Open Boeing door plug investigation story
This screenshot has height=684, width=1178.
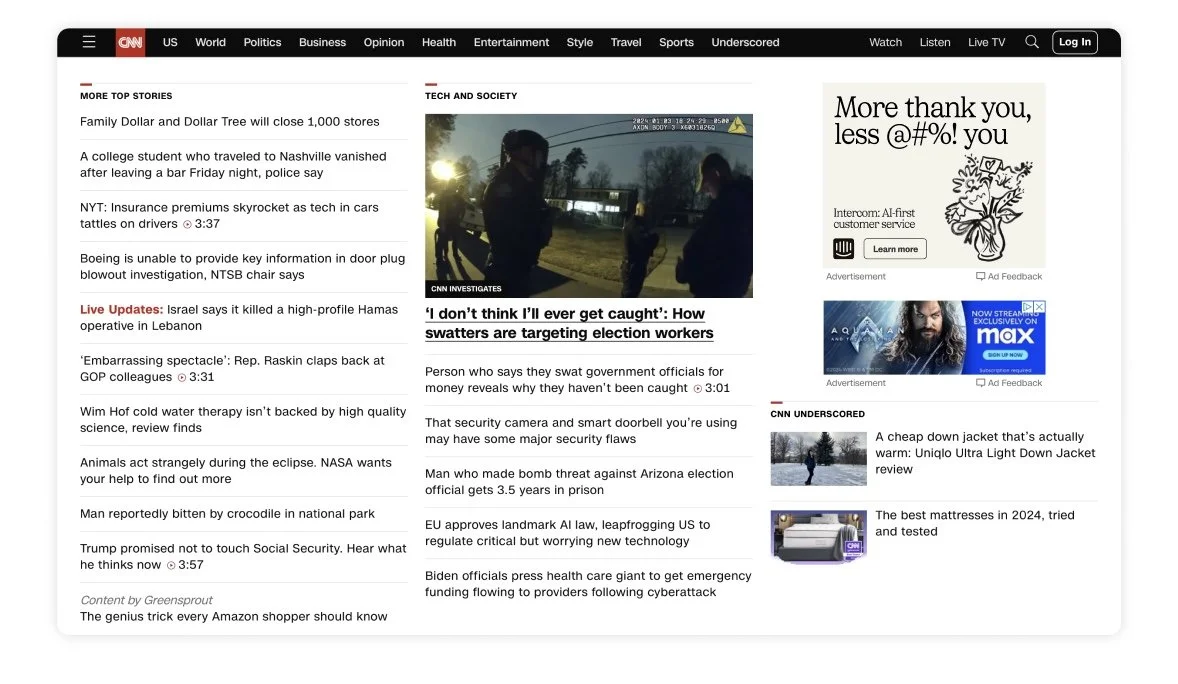(x=243, y=267)
